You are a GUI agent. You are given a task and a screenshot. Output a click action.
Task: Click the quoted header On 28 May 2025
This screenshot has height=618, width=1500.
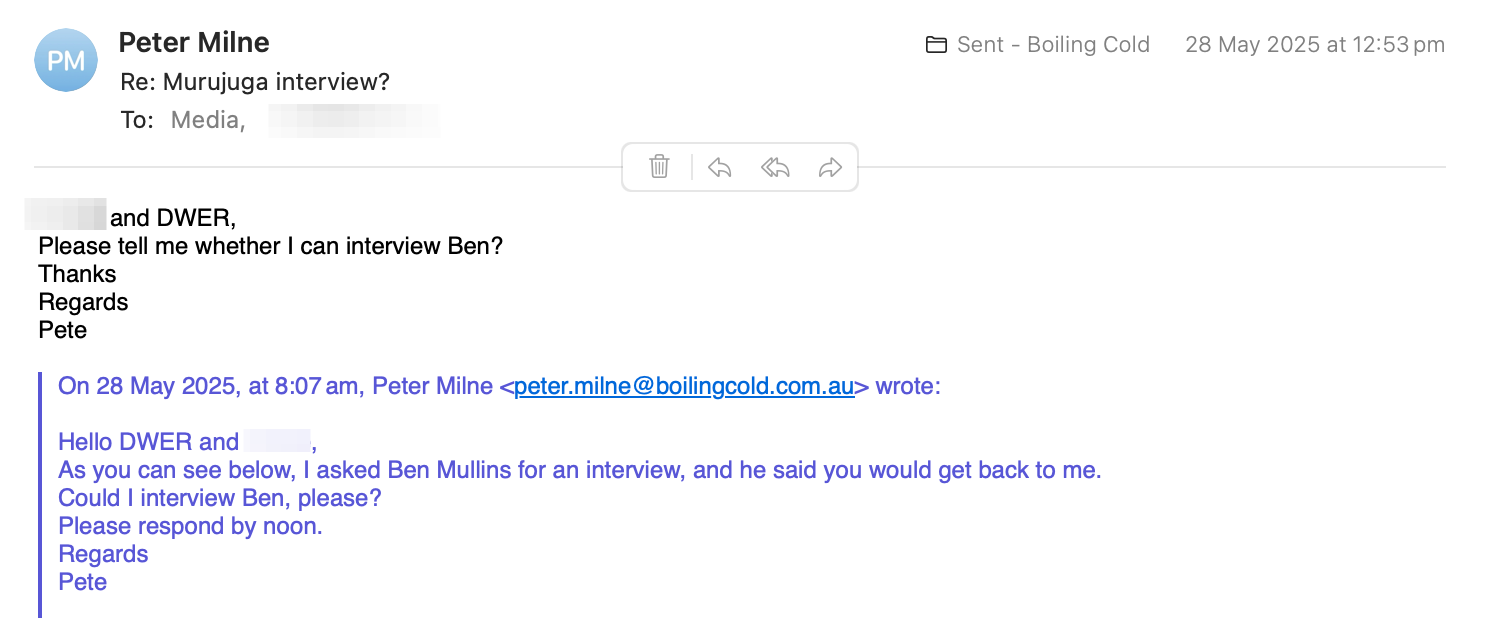499,387
